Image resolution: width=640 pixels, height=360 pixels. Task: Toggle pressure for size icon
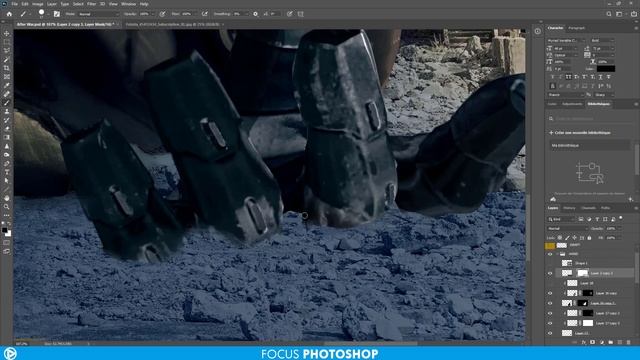[289, 14]
